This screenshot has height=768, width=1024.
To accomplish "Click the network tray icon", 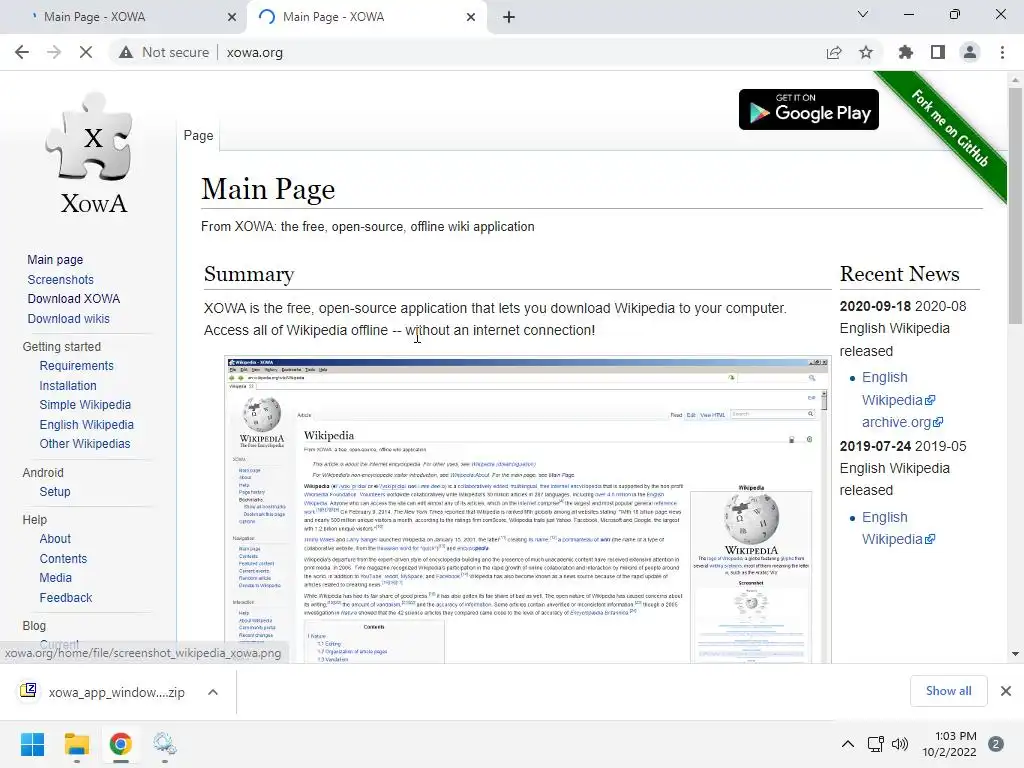I will coord(875,744).
